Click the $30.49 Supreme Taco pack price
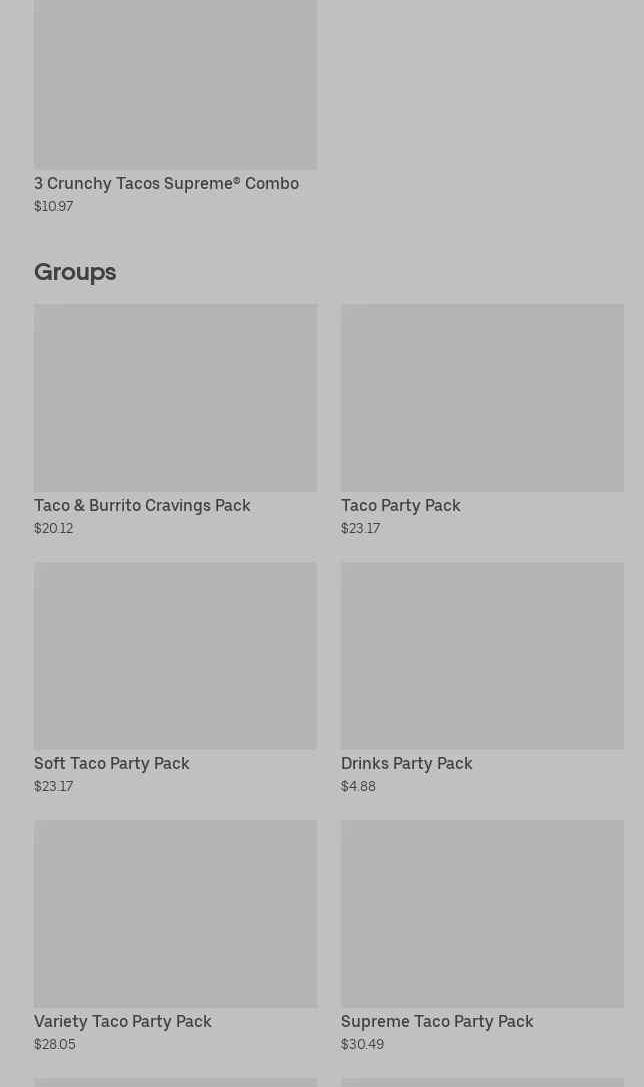Screen dimensions: 644x1087 (x=363, y=1044)
